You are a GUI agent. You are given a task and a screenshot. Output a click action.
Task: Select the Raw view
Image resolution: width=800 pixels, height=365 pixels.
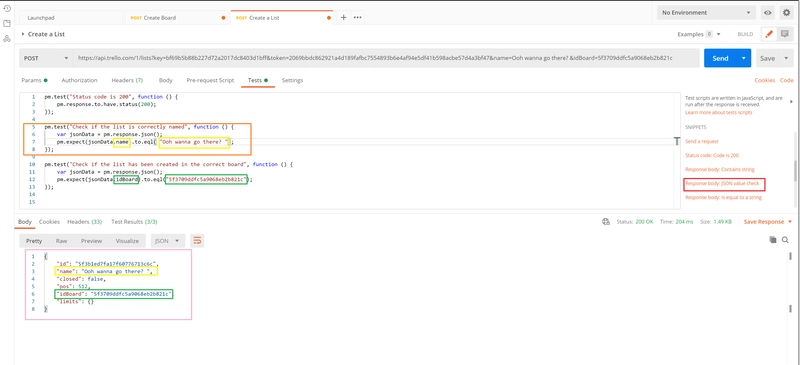coord(61,241)
